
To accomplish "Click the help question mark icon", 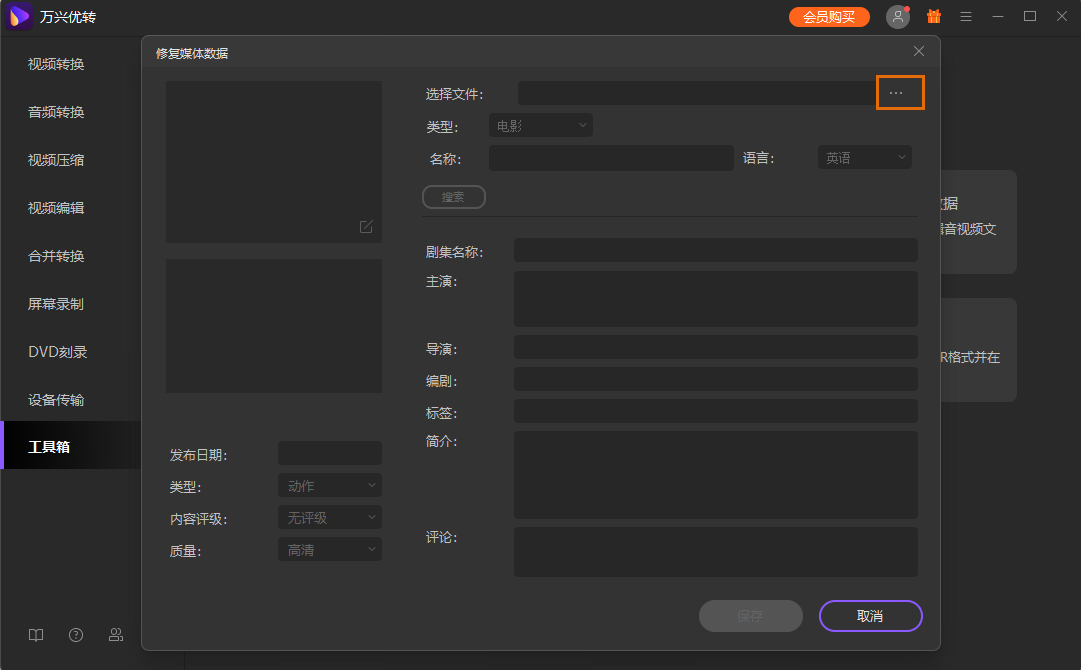I will pos(76,635).
